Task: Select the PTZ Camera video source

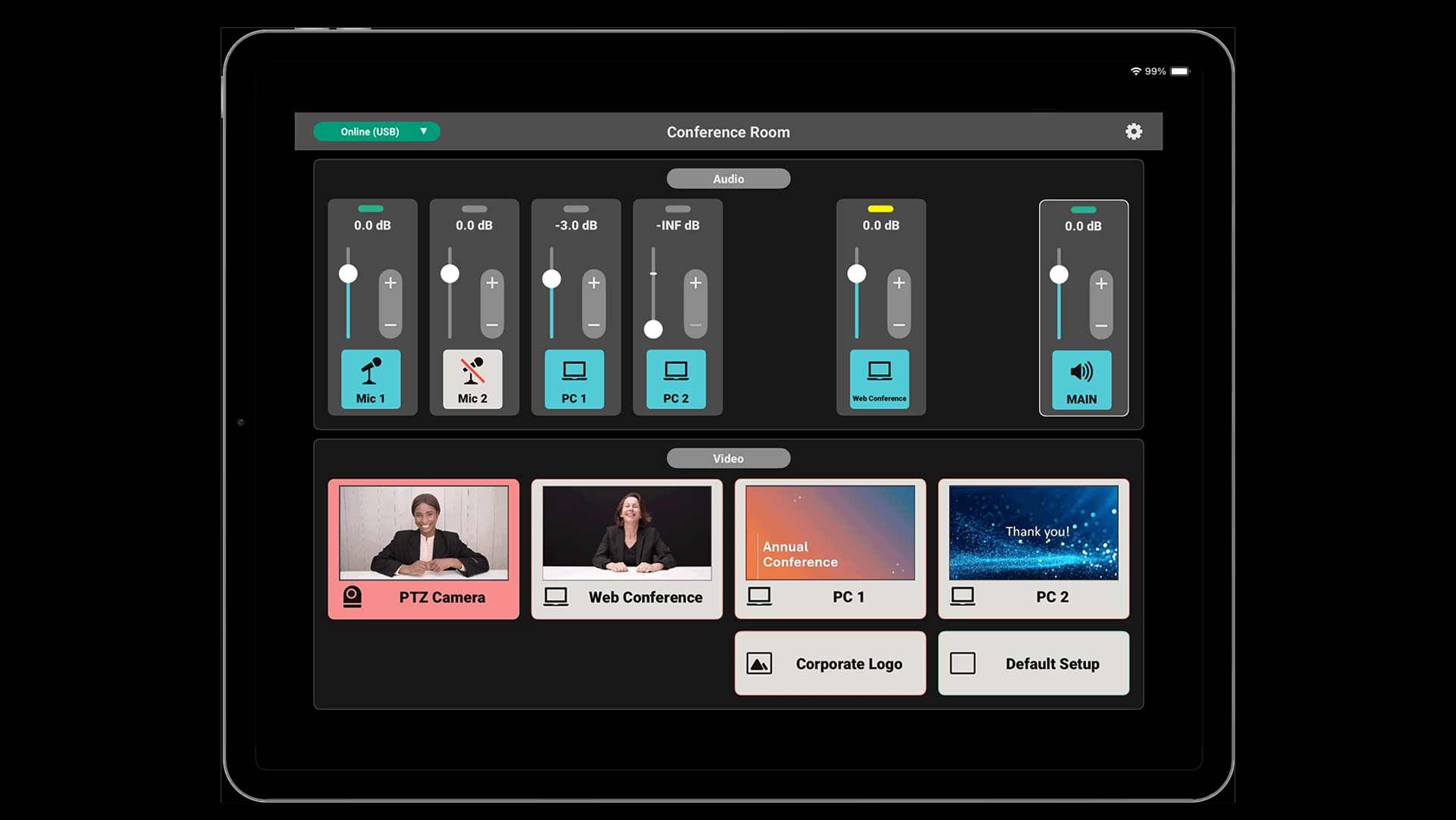Action: point(423,548)
